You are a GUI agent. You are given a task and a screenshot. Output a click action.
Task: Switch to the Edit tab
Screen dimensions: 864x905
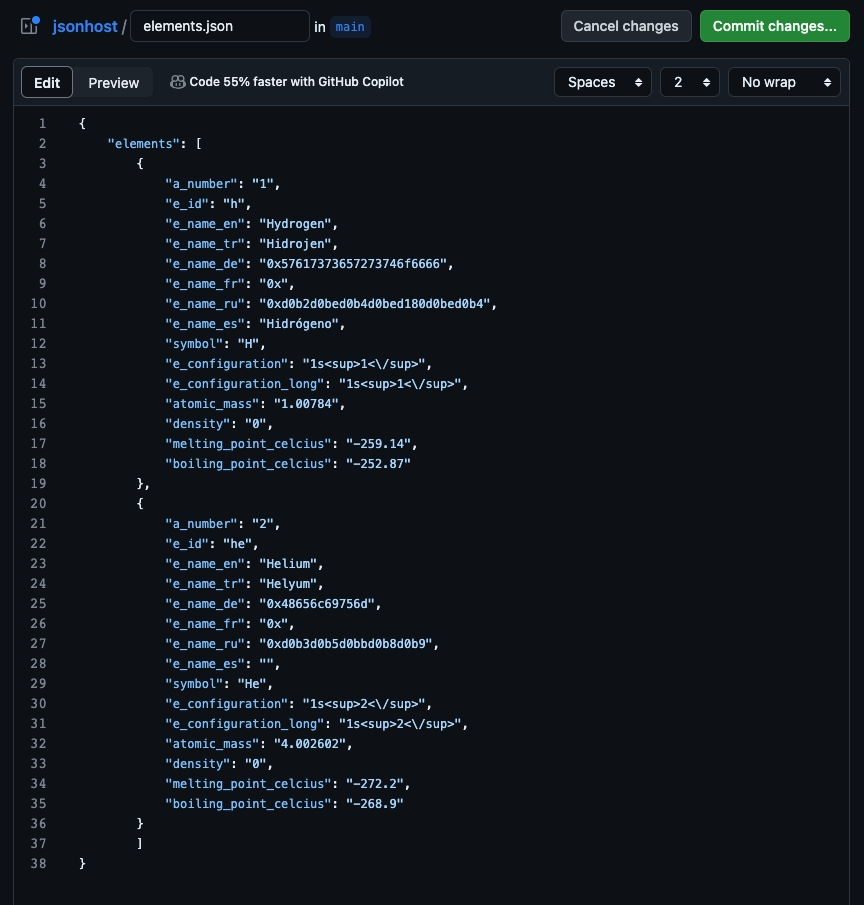[x=47, y=83]
